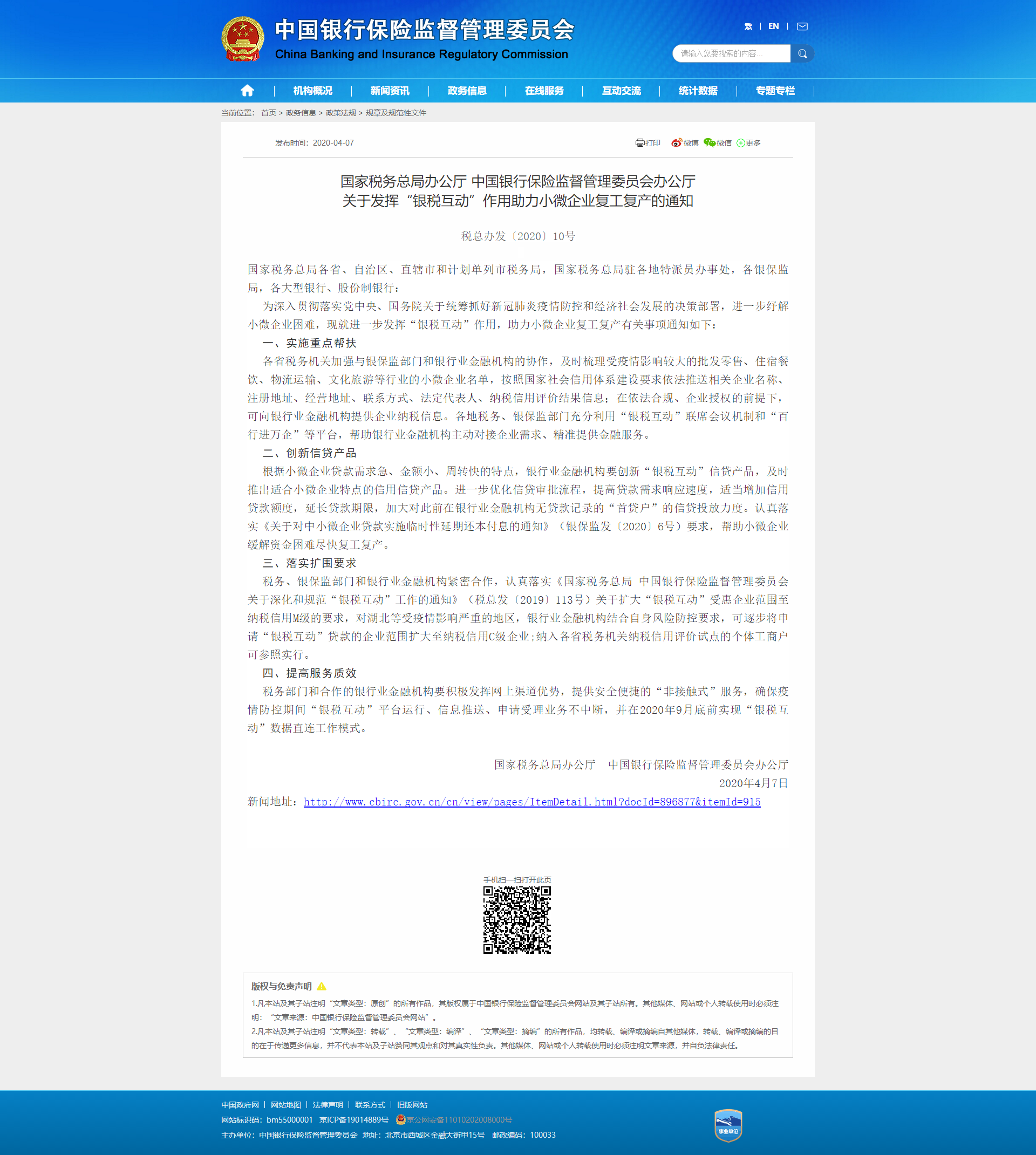This screenshot has width=1036, height=1155.
Task: Click the search magnifier icon
Action: (x=802, y=53)
